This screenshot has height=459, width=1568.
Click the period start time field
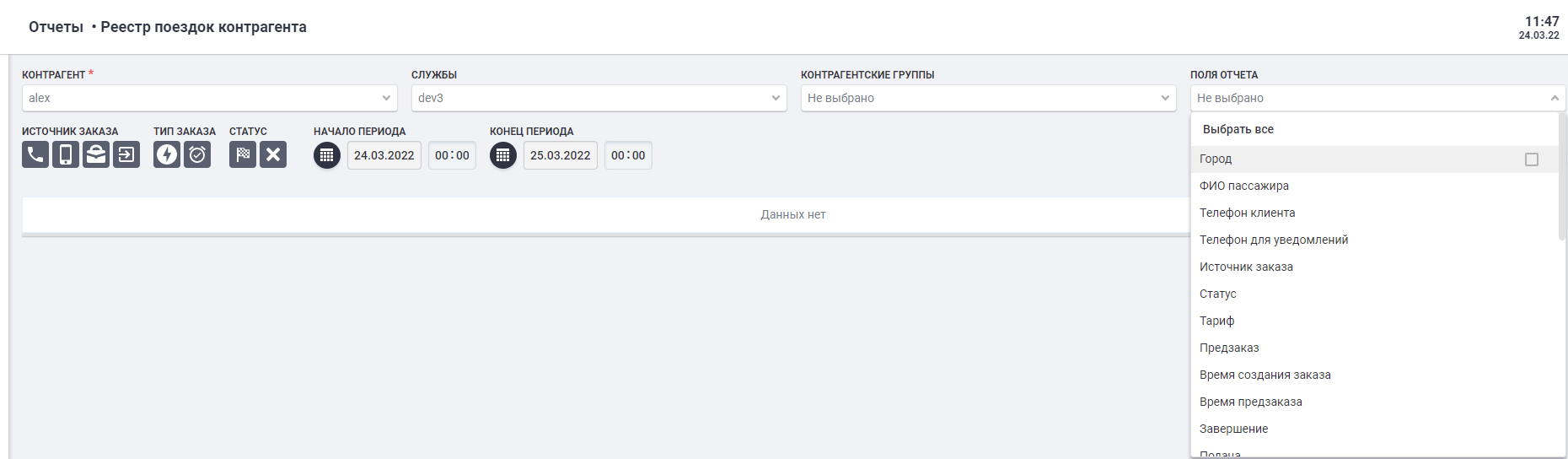click(452, 155)
